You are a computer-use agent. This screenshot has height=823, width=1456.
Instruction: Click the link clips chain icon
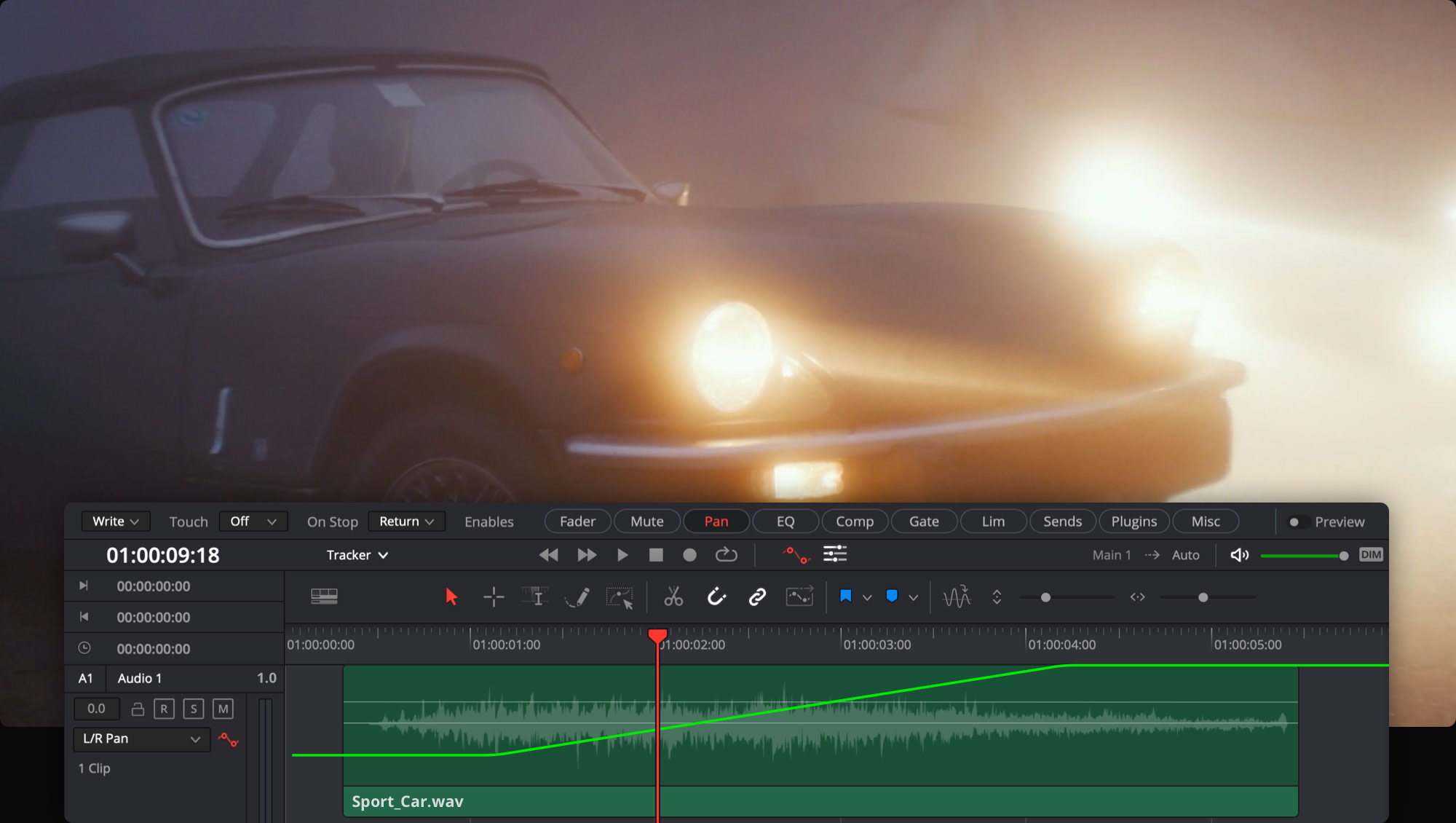pyautogui.click(x=757, y=597)
